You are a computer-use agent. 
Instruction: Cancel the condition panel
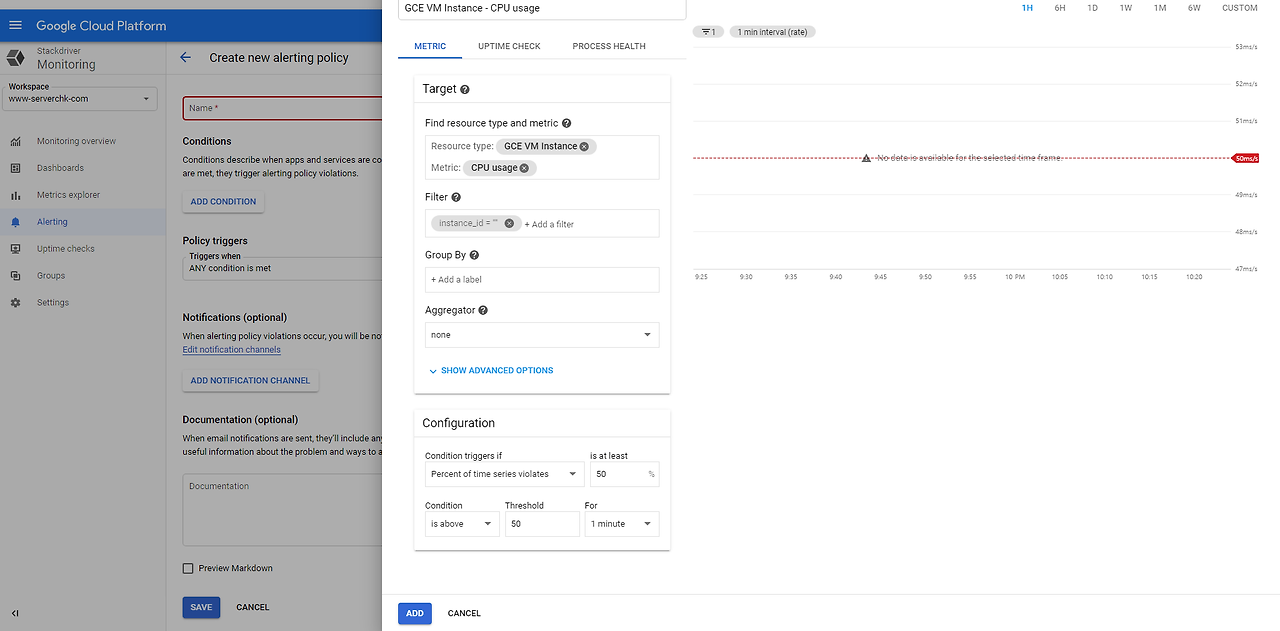click(464, 613)
